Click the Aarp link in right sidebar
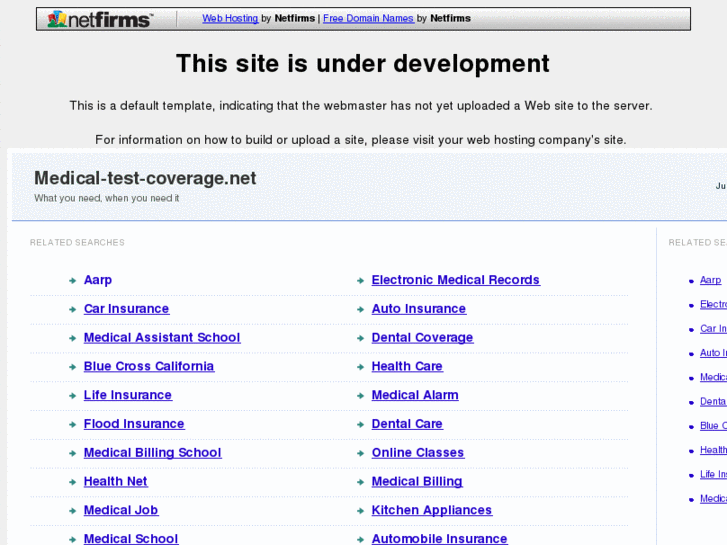Screen dimensions: 727x545 pos(710,280)
